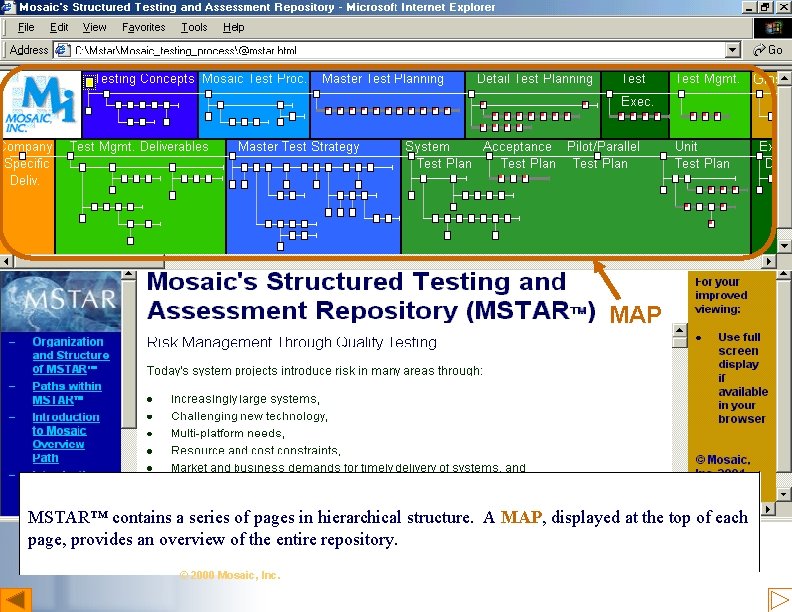Click root node of Master Test Planning tree
This screenshot has height=612, width=792.
pyautogui.click(x=317, y=94)
